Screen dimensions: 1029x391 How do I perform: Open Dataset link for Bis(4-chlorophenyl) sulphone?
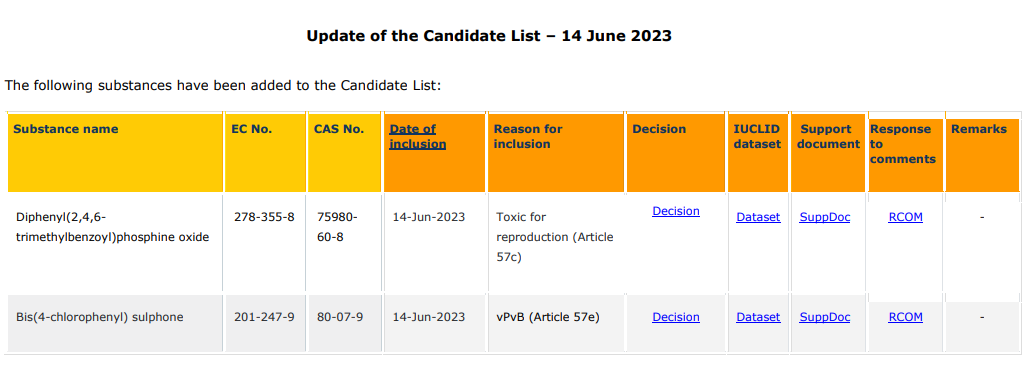point(758,318)
